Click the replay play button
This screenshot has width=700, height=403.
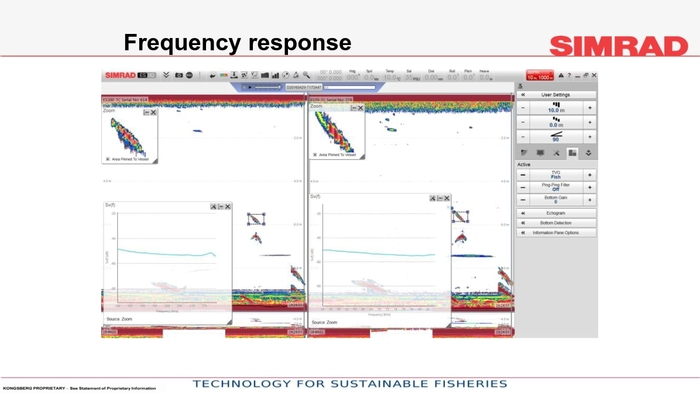[x=250, y=87]
